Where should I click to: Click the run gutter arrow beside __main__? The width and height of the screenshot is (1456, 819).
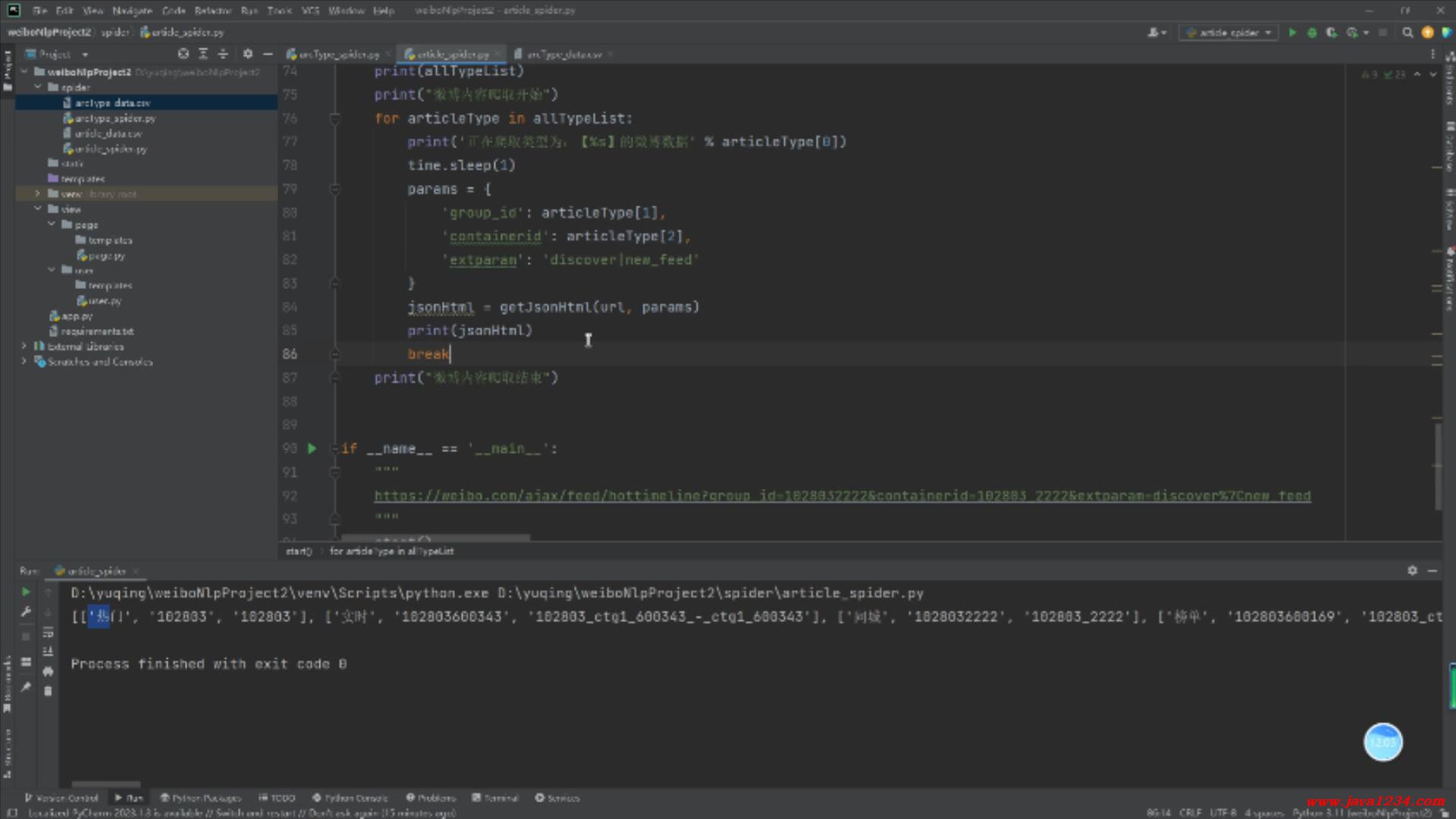(312, 448)
